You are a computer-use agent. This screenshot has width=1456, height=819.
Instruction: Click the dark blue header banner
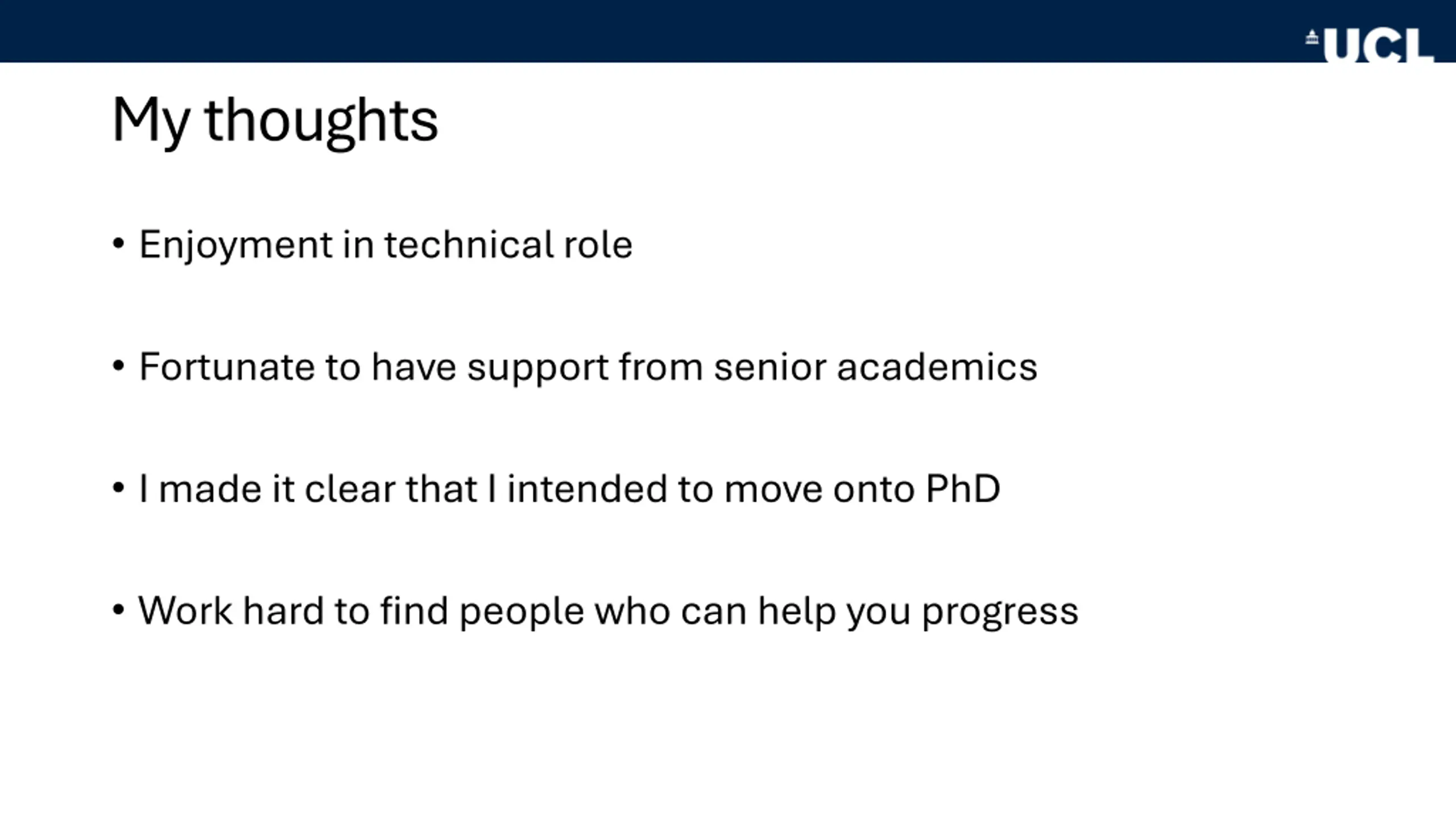[x=728, y=31]
